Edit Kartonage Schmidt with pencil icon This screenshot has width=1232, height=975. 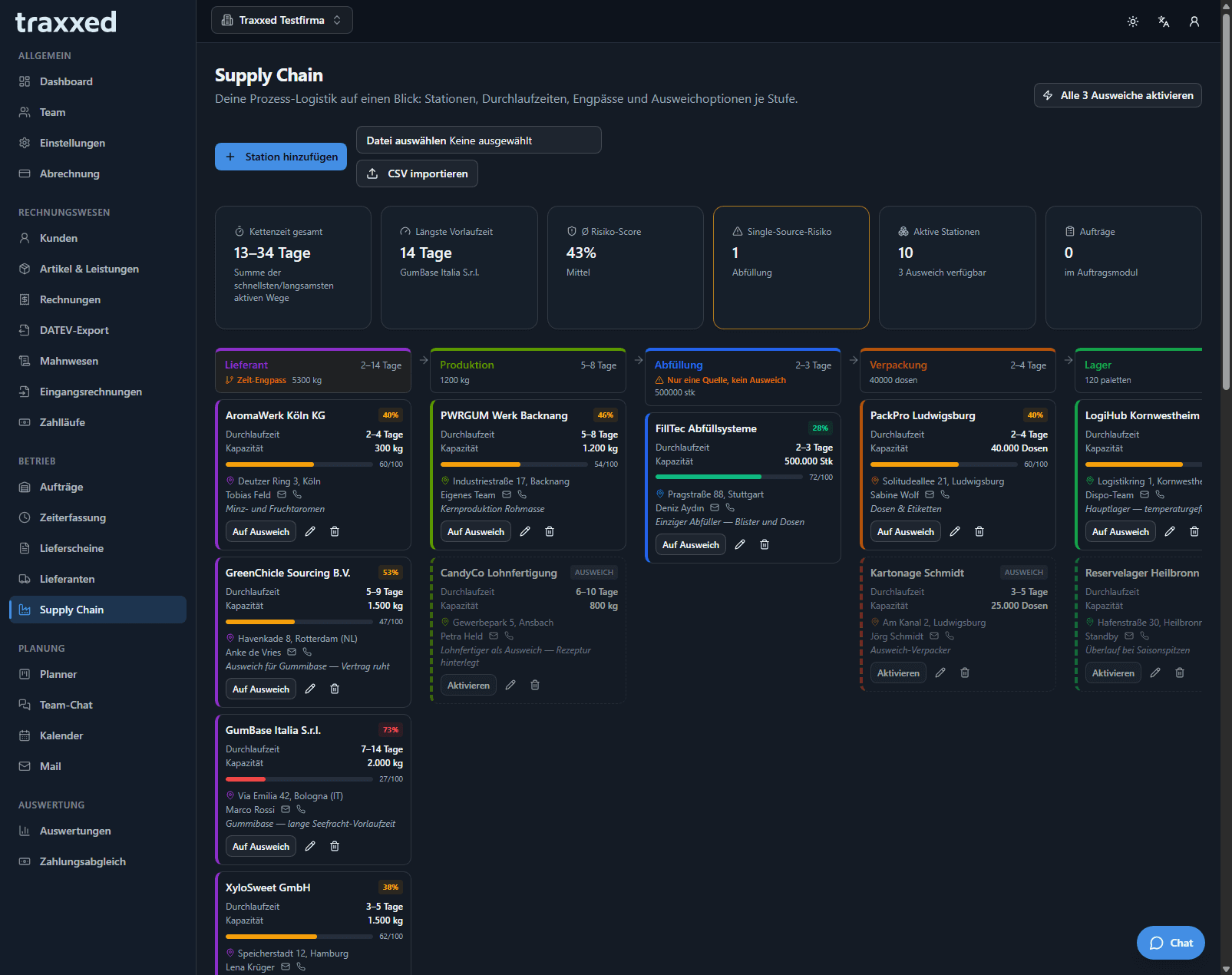click(940, 673)
